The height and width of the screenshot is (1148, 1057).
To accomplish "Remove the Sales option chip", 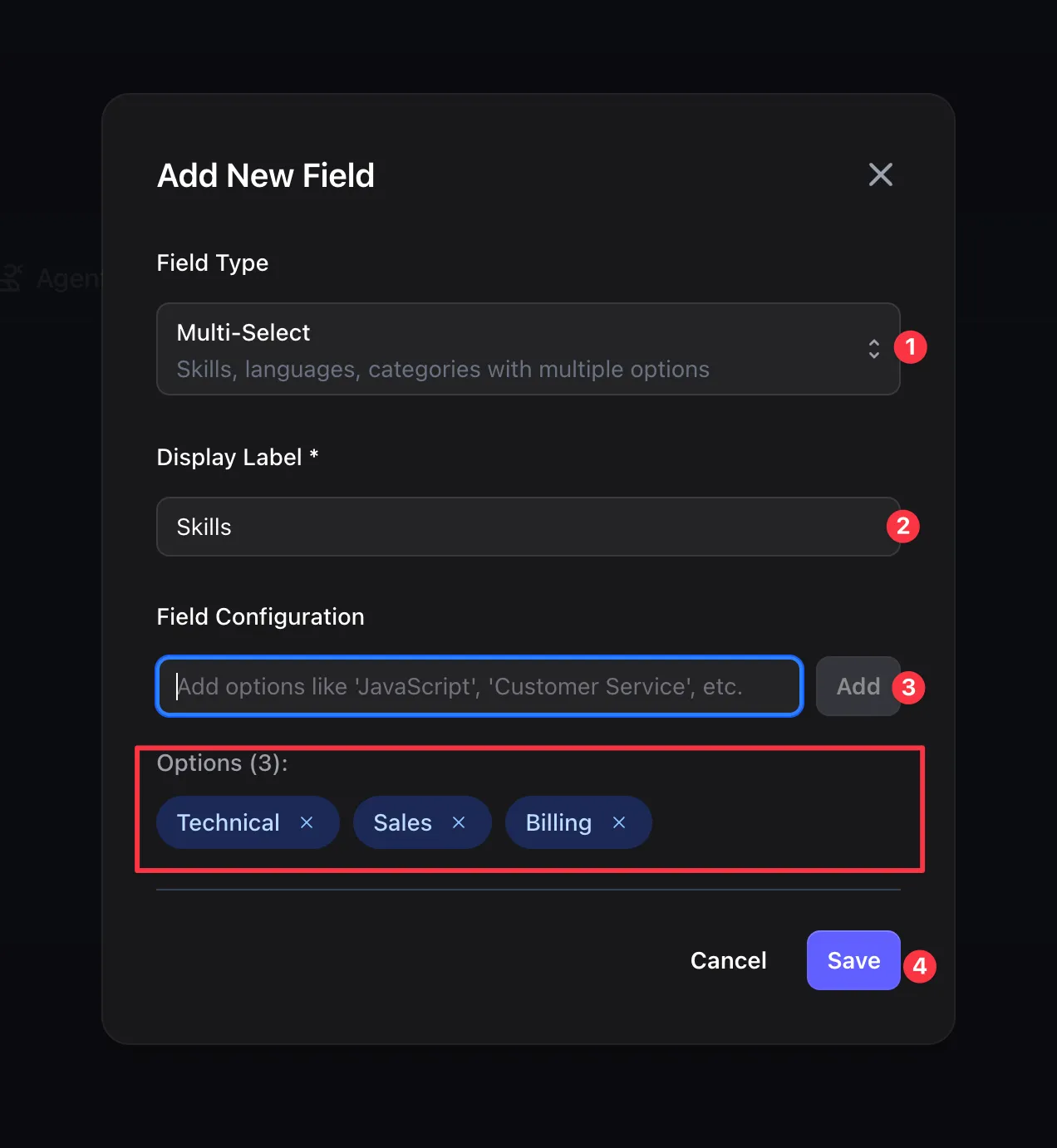I will coord(458,822).
